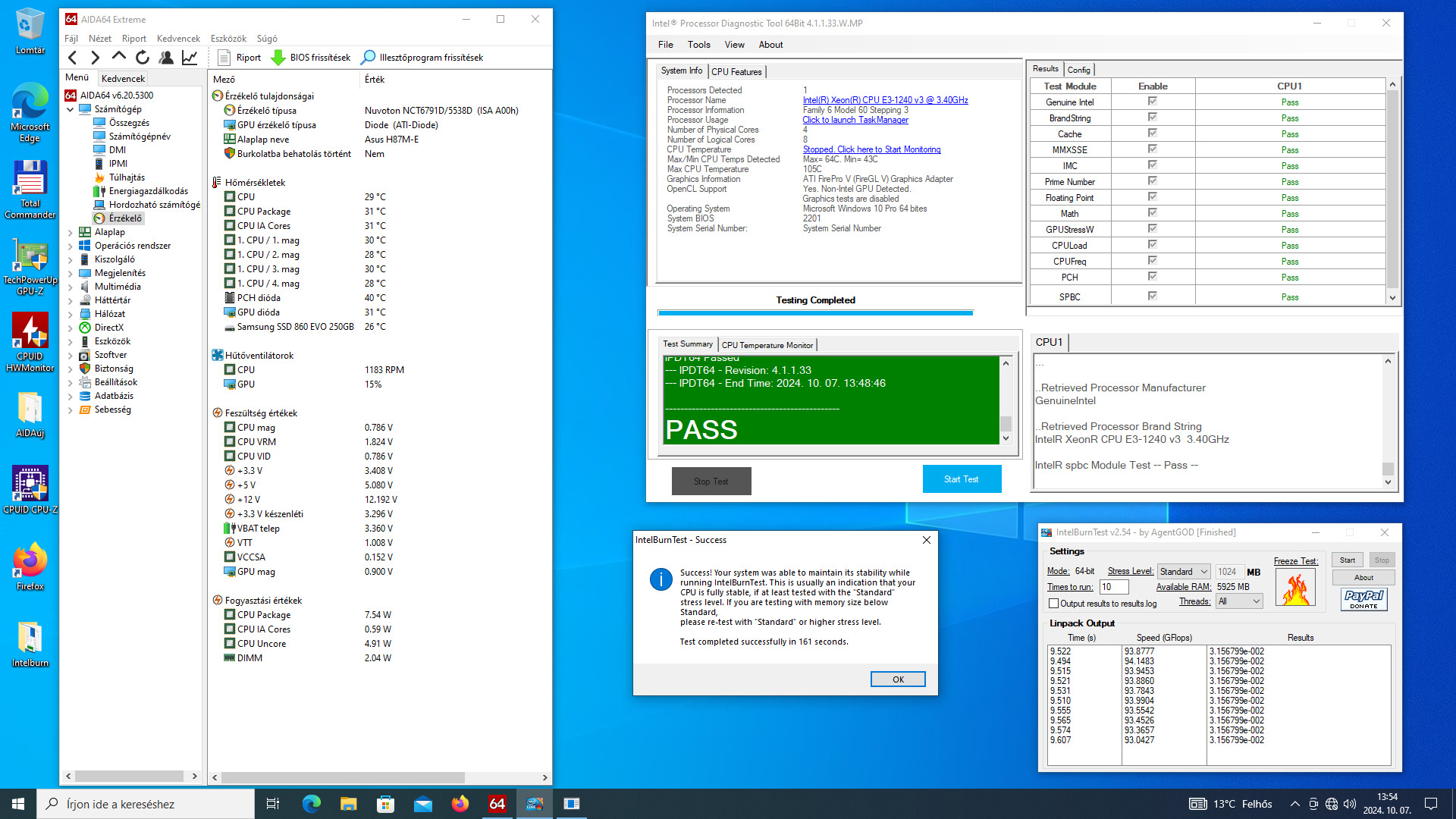Toggle the Genuine Intel enable checkbox

coord(1152,102)
